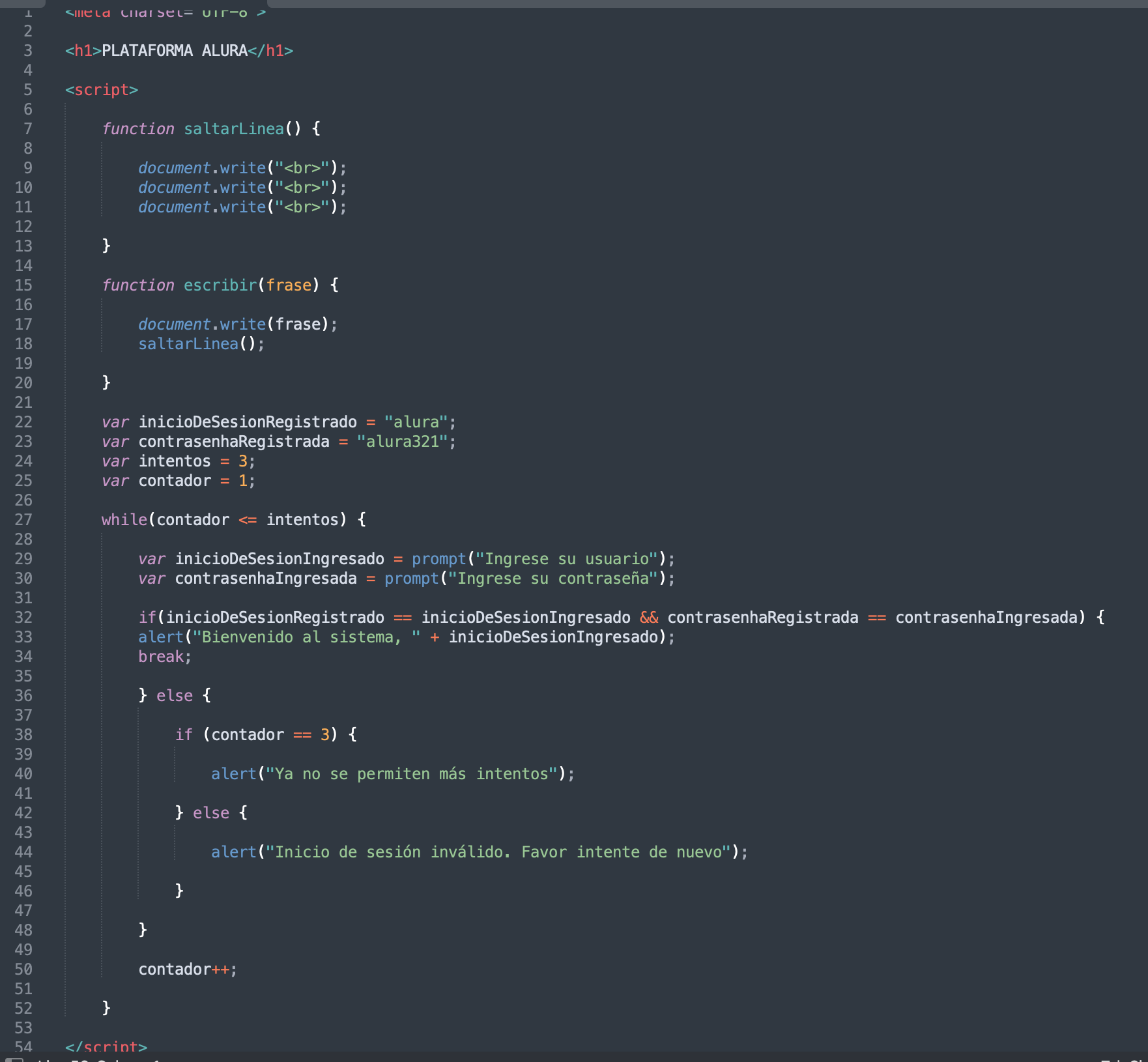Click the closing brace on line 52
The image size is (1148, 1062).
106,1009
